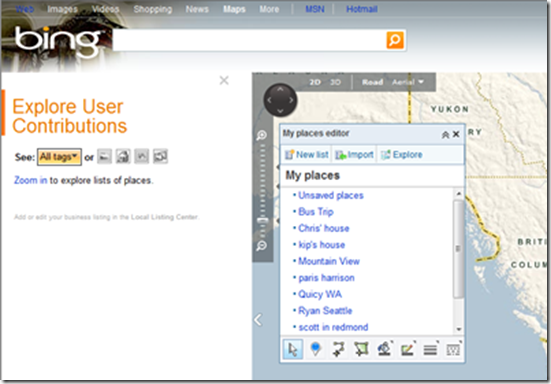Viewport: 551px width, 384px height.
Task: Click the fill color paint tool
Action: click(384, 350)
